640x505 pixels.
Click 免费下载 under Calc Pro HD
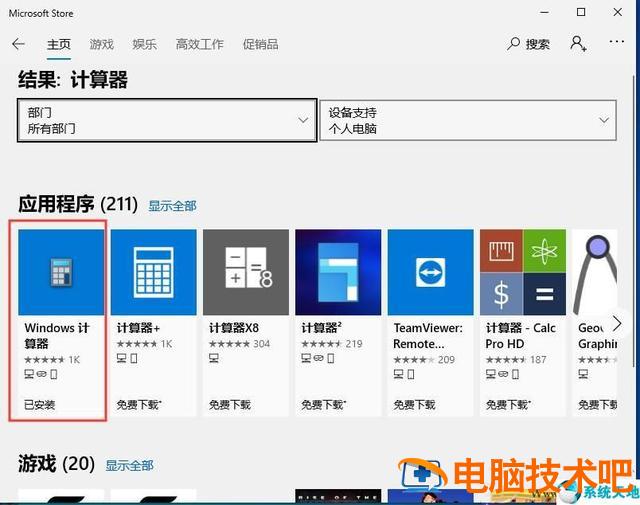pos(508,405)
